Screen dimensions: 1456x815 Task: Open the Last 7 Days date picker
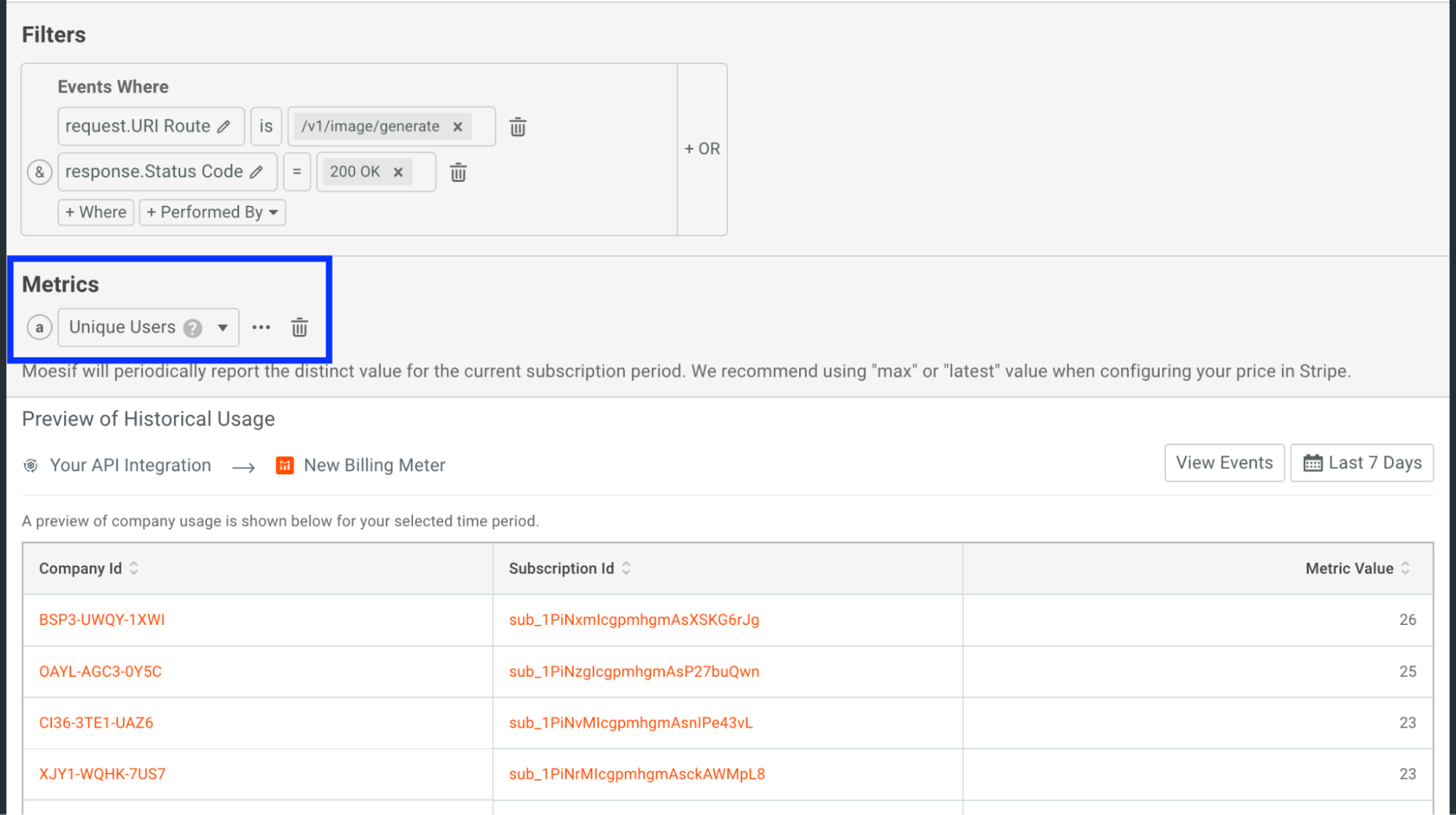1361,463
